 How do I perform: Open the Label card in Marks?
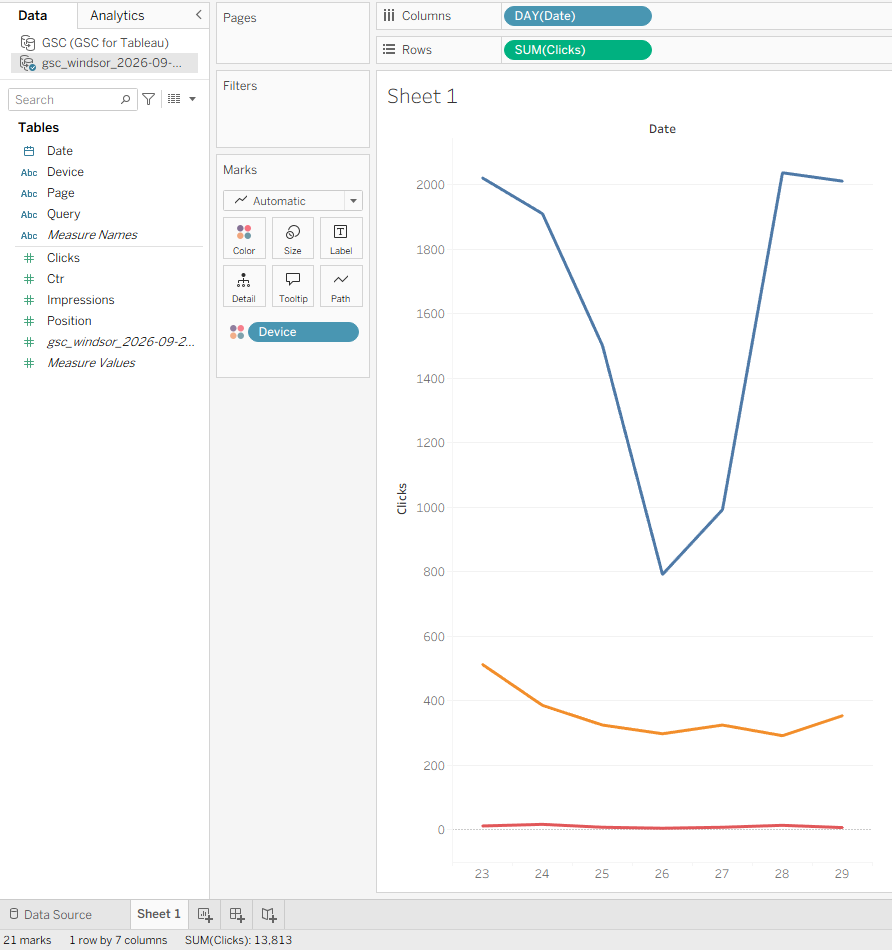coord(341,238)
